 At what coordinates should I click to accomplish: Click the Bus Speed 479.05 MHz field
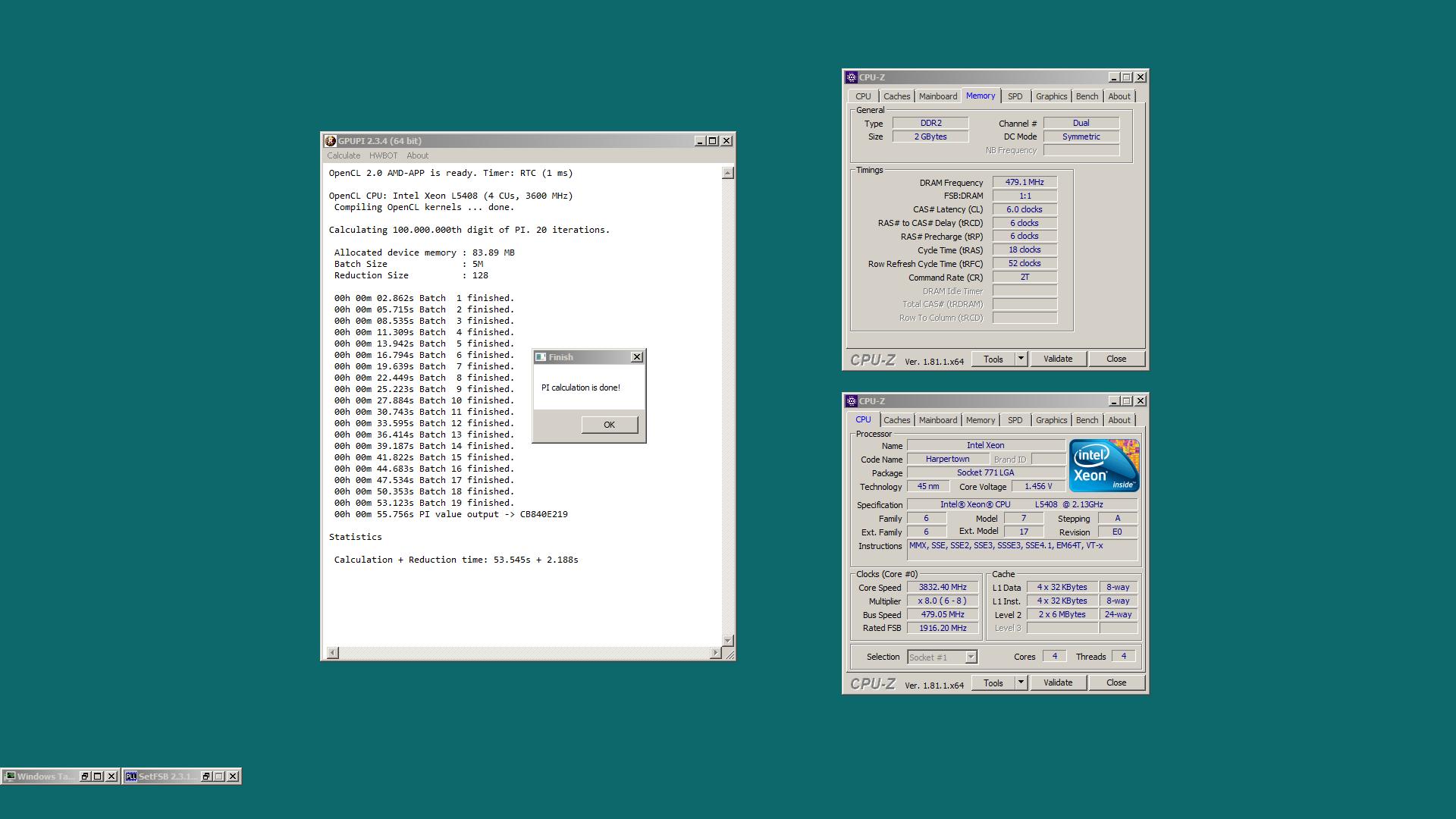coord(943,615)
